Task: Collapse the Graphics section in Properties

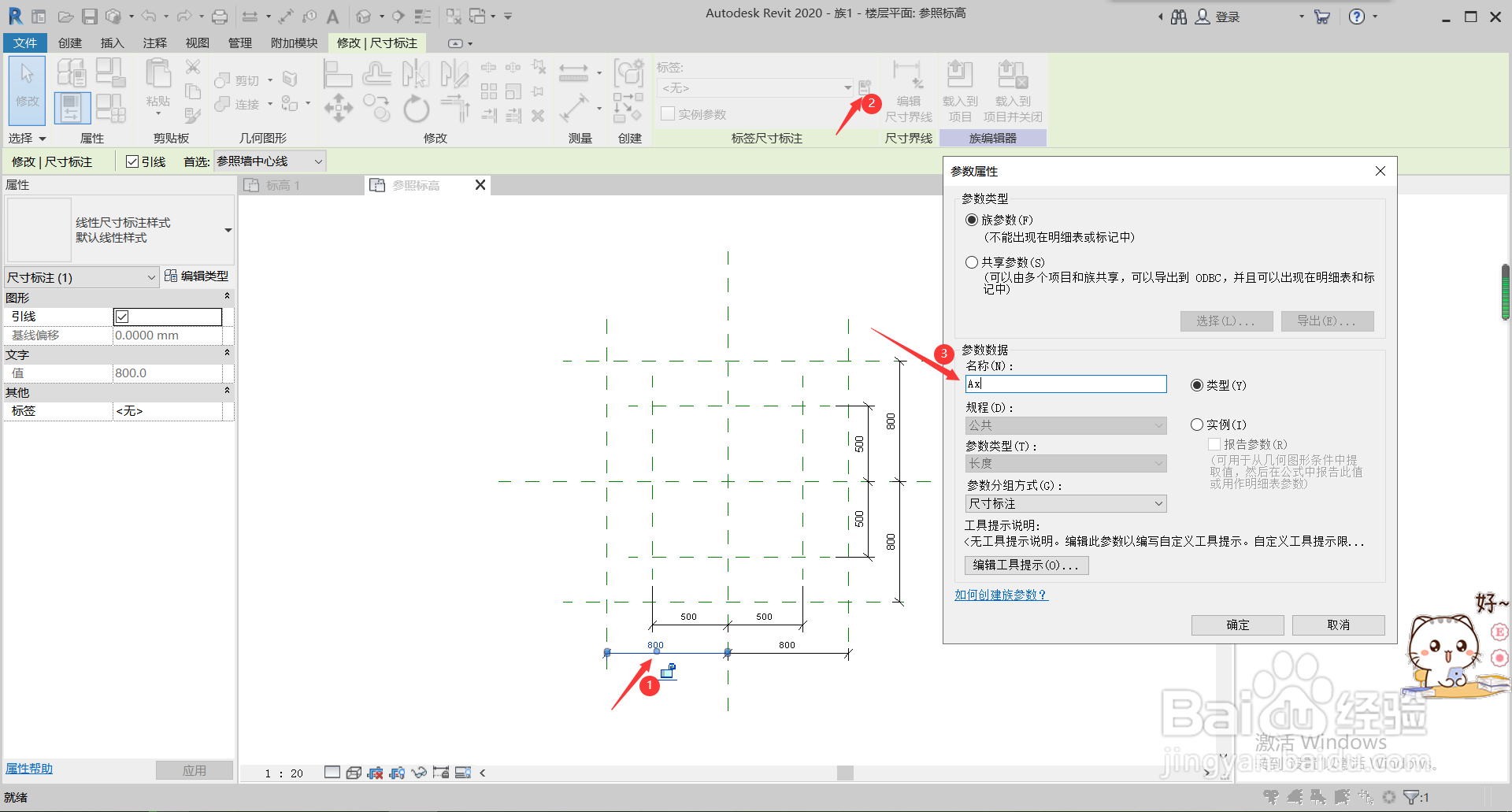Action: click(x=227, y=297)
